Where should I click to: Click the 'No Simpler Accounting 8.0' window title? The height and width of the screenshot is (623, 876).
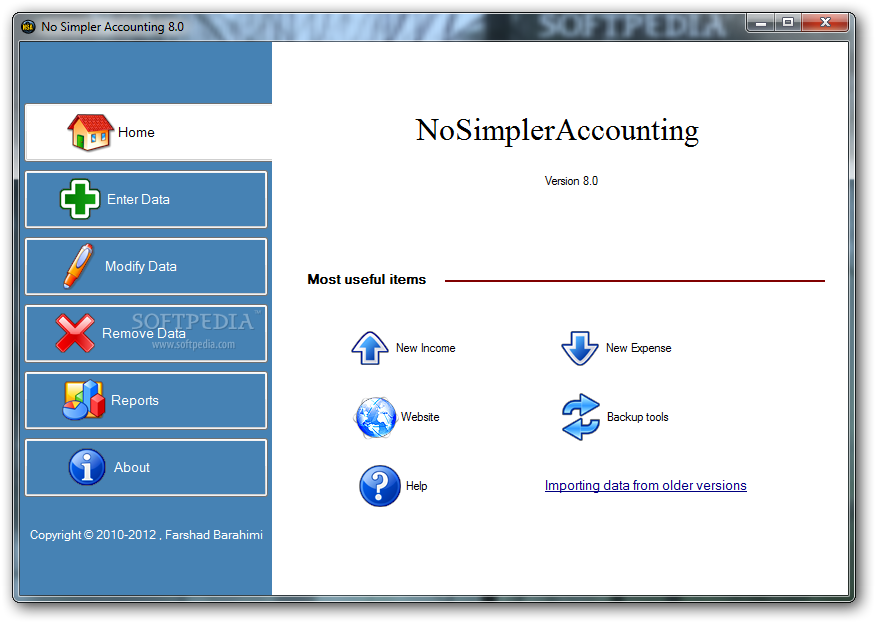112,27
